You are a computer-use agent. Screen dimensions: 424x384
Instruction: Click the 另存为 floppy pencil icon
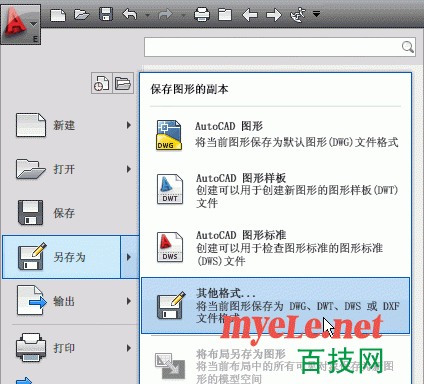[x=32, y=256]
